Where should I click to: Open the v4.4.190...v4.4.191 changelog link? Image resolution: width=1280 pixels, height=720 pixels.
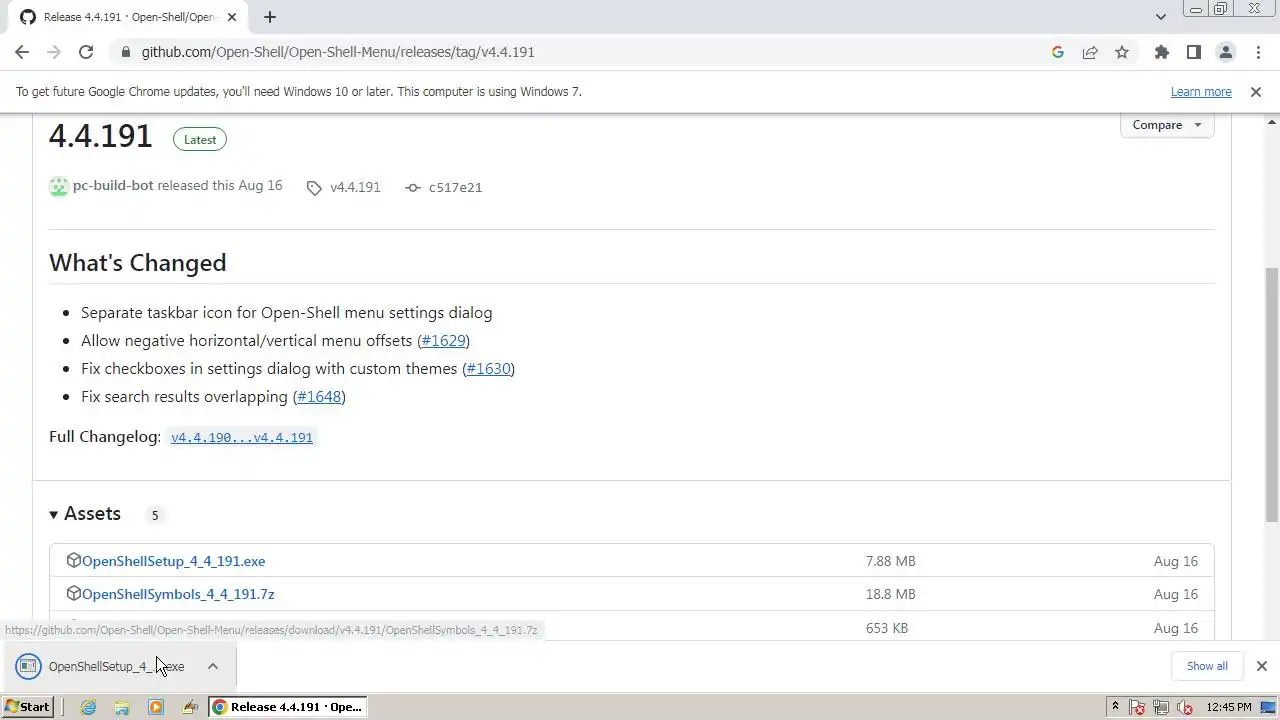point(242,438)
